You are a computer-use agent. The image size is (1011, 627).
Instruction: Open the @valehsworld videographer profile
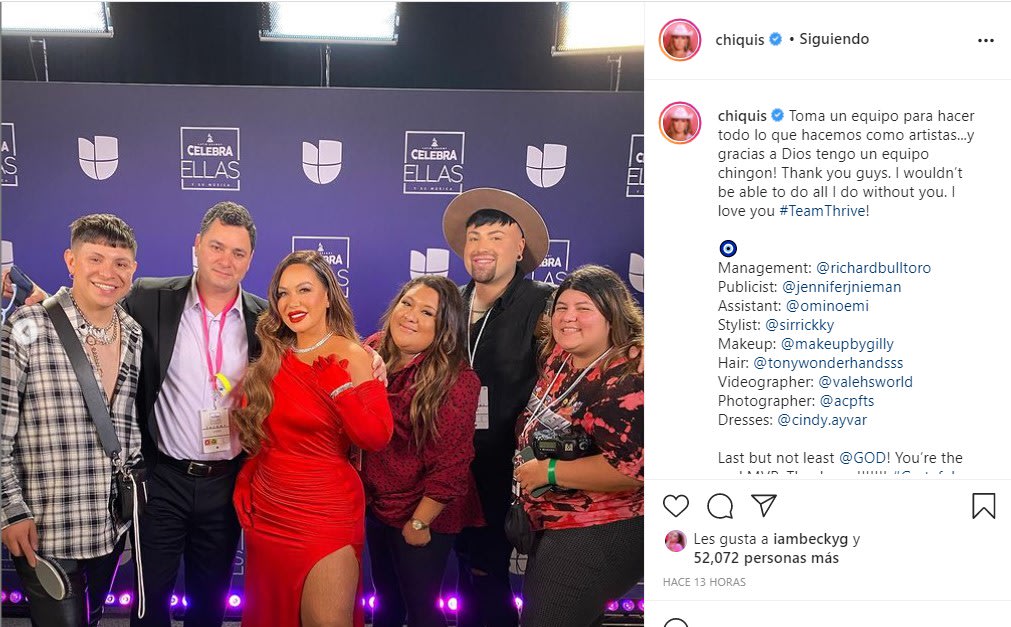pos(865,382)
